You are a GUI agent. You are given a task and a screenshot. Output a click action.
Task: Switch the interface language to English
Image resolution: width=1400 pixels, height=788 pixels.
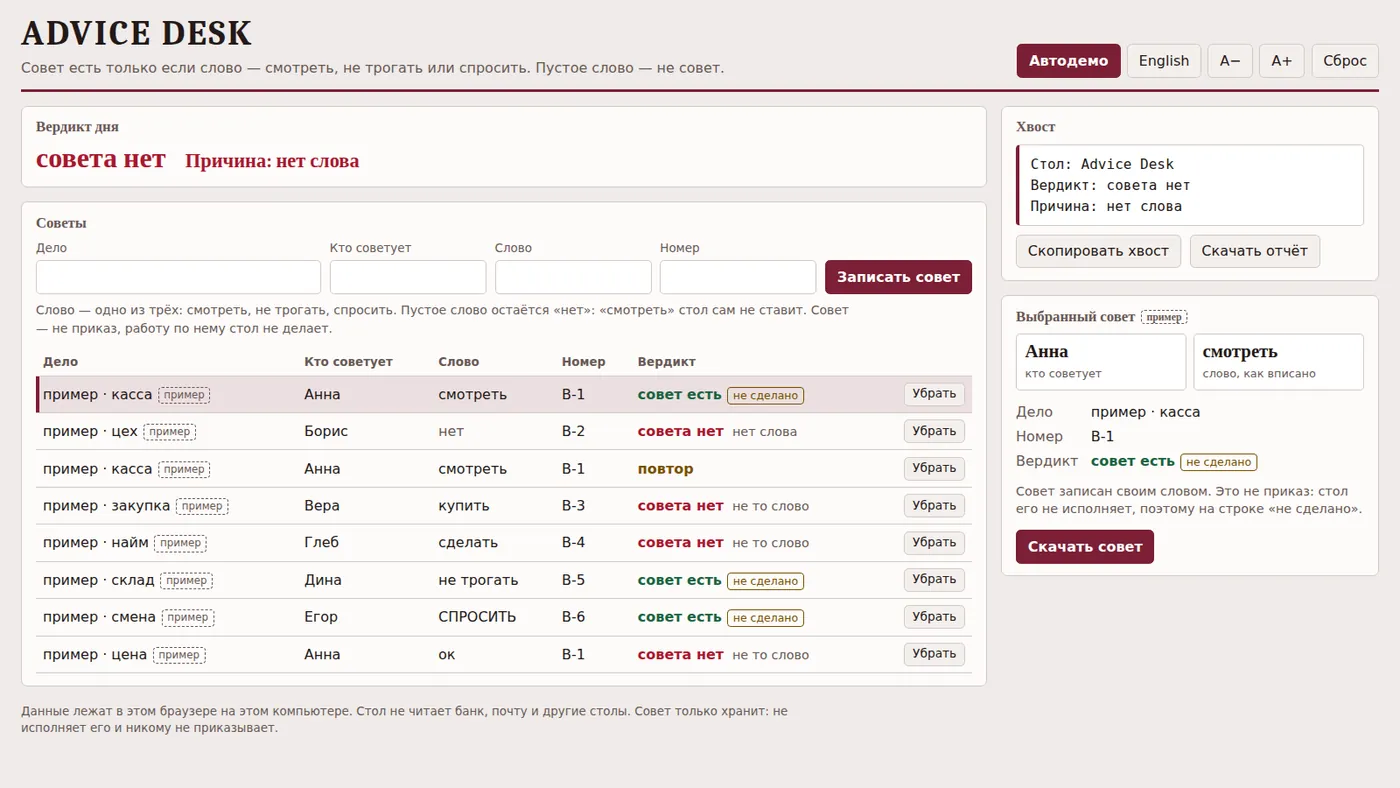pos(1164,60)
